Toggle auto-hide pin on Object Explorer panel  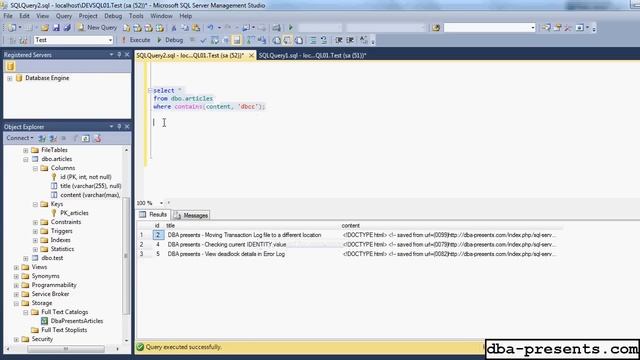119,127
